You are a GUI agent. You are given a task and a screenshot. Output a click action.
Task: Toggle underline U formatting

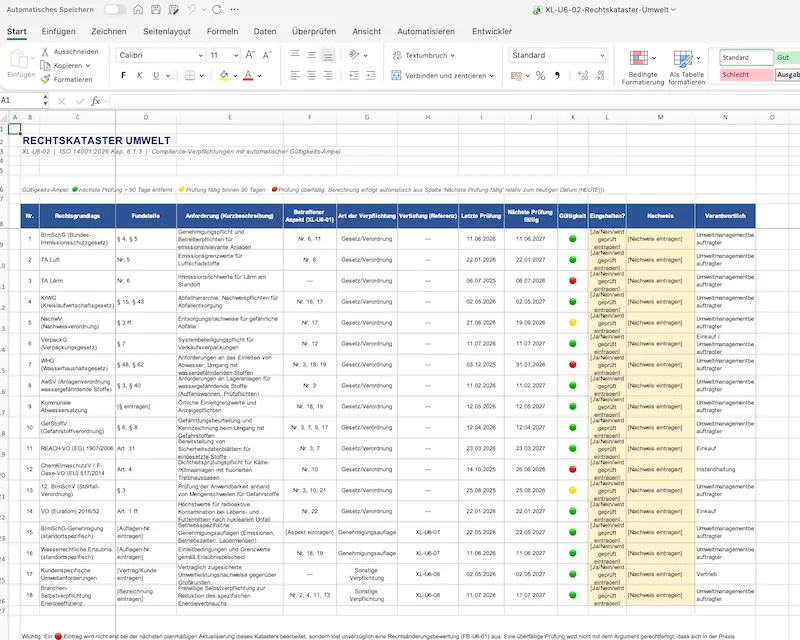point(156,76)
